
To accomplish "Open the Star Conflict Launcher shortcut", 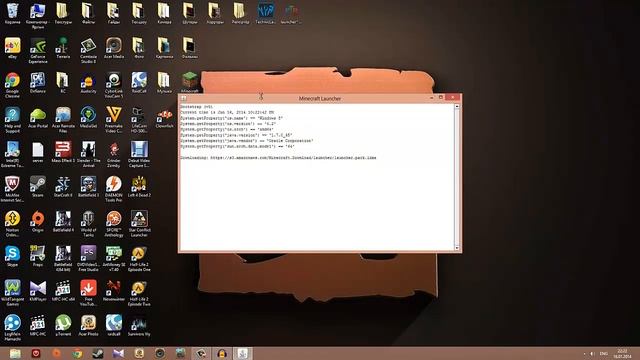I will pyautogui.click(x=139, y=224).
